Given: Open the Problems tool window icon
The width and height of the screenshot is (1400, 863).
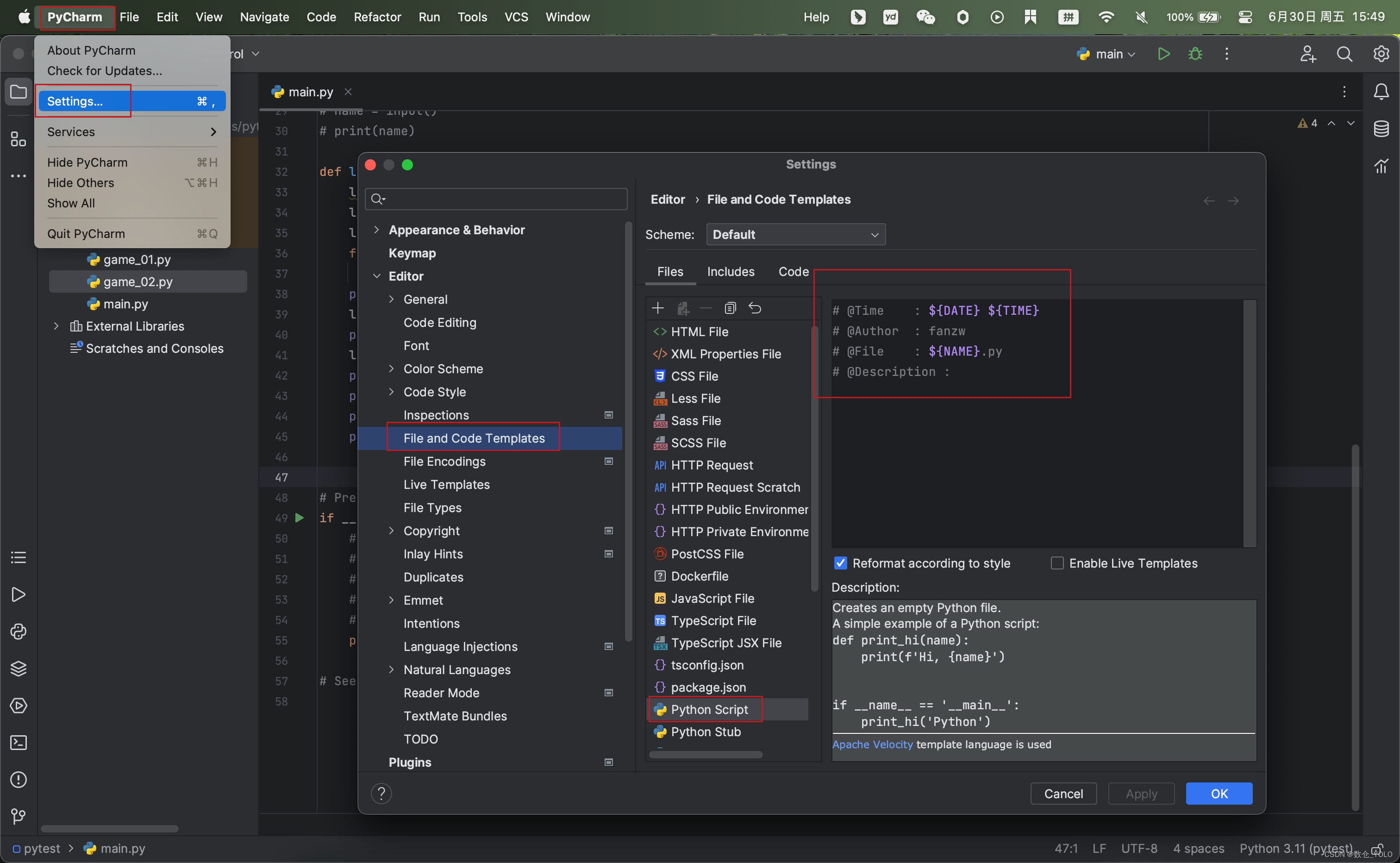Looking at the screenshot, I should tap(18, 780).
